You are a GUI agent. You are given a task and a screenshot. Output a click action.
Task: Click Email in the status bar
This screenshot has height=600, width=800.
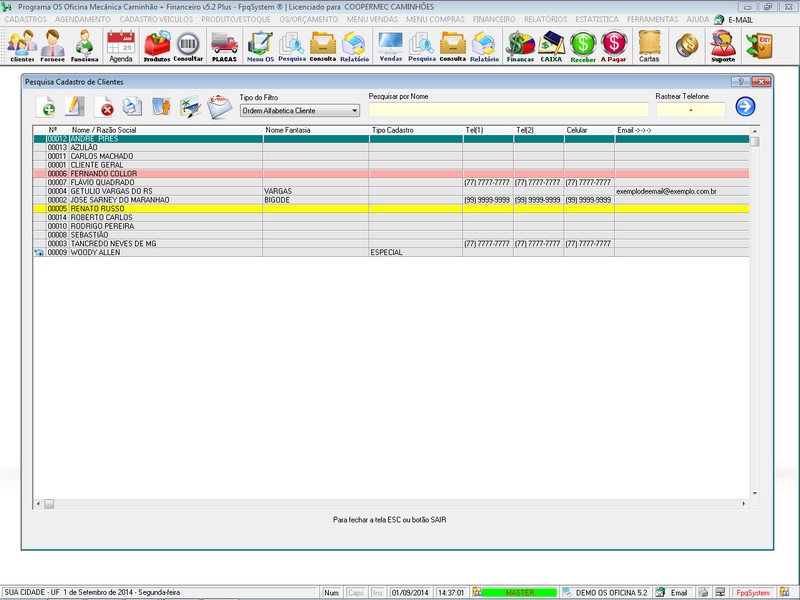click(679, 593)
